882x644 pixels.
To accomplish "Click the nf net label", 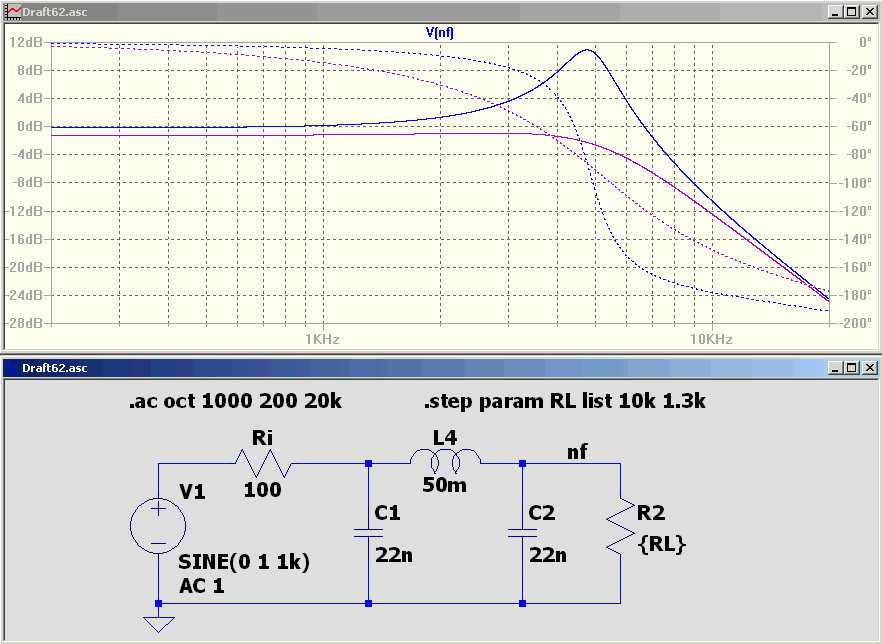I will coord(577,451).
